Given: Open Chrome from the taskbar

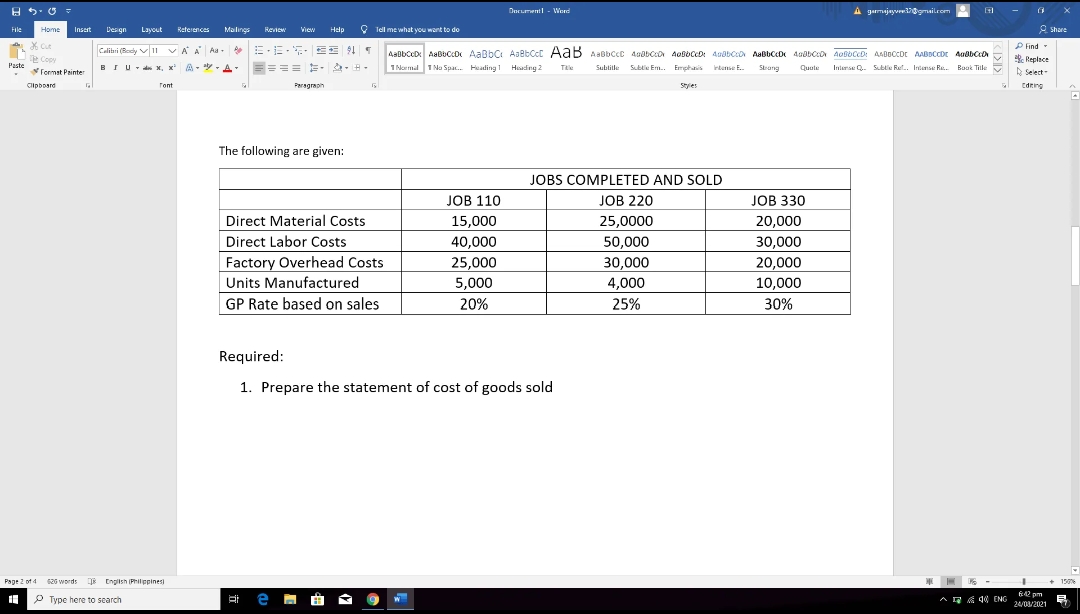Looking at the screenshot, I should 372,599.
